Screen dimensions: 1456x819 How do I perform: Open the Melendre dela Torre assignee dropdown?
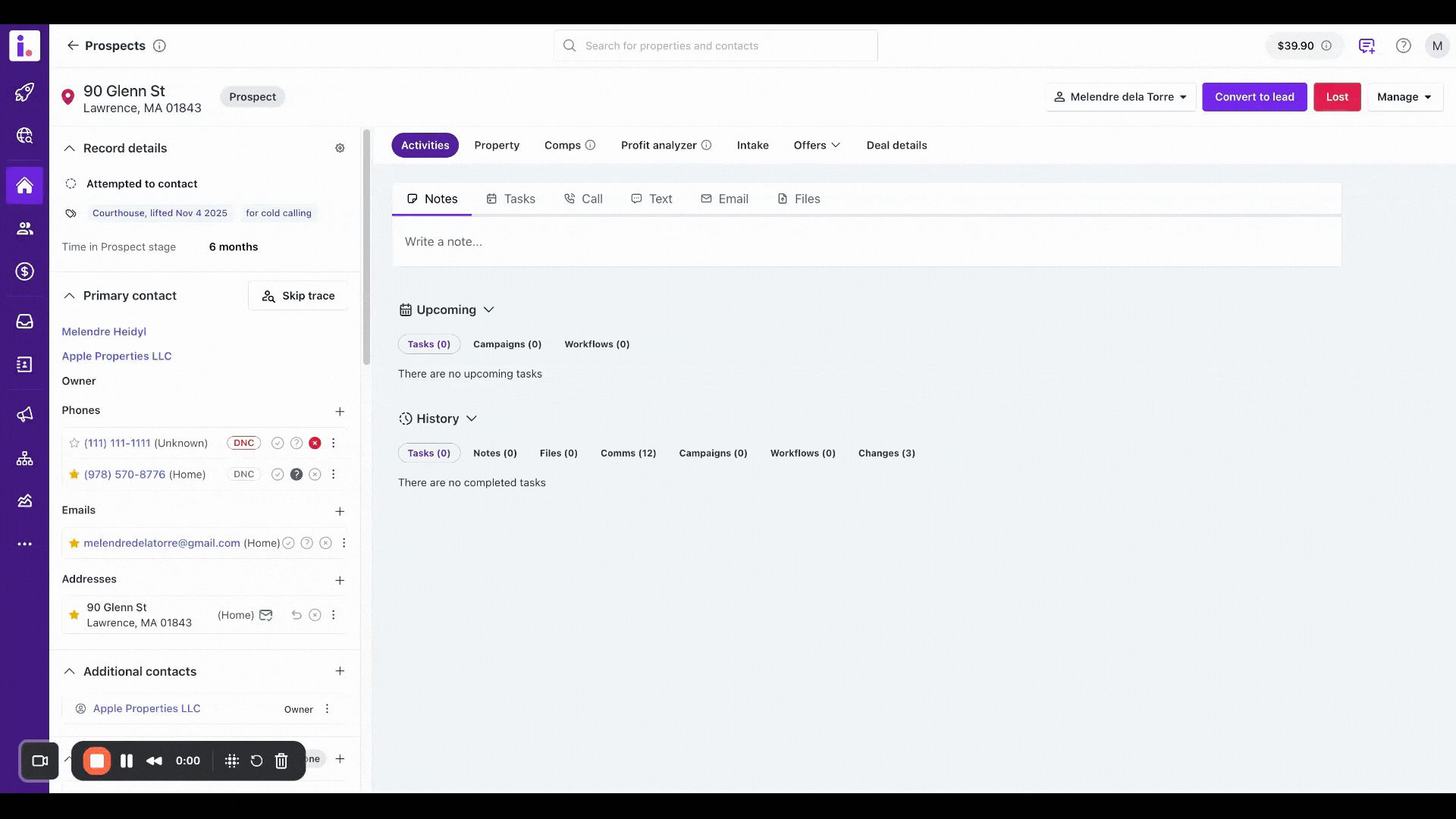(1120, 97)
